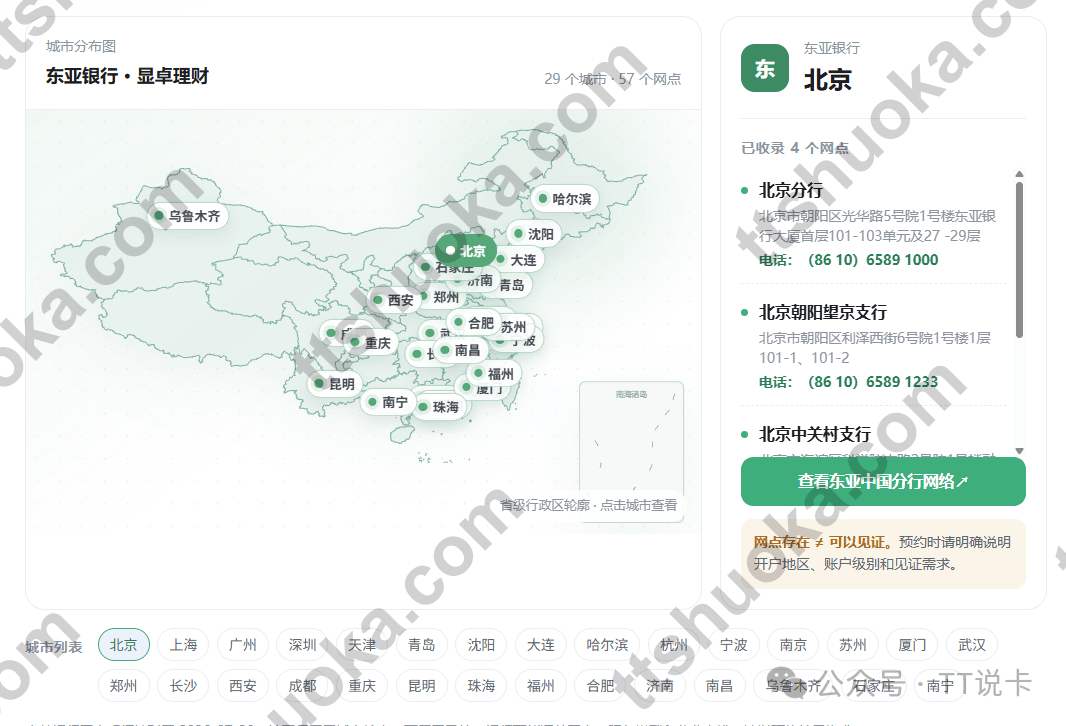
Task: Show branches for 昆明 chip
Action: [422, 686]
